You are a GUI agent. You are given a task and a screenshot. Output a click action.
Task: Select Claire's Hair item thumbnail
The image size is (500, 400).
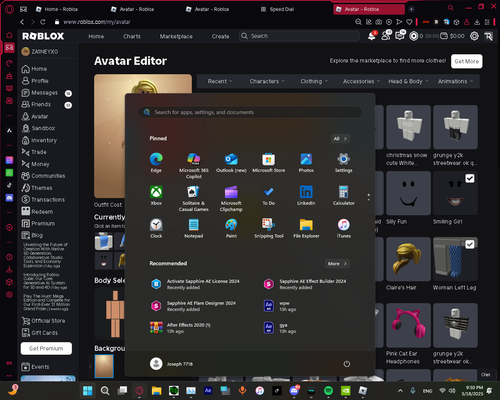(x=408, y=259)
